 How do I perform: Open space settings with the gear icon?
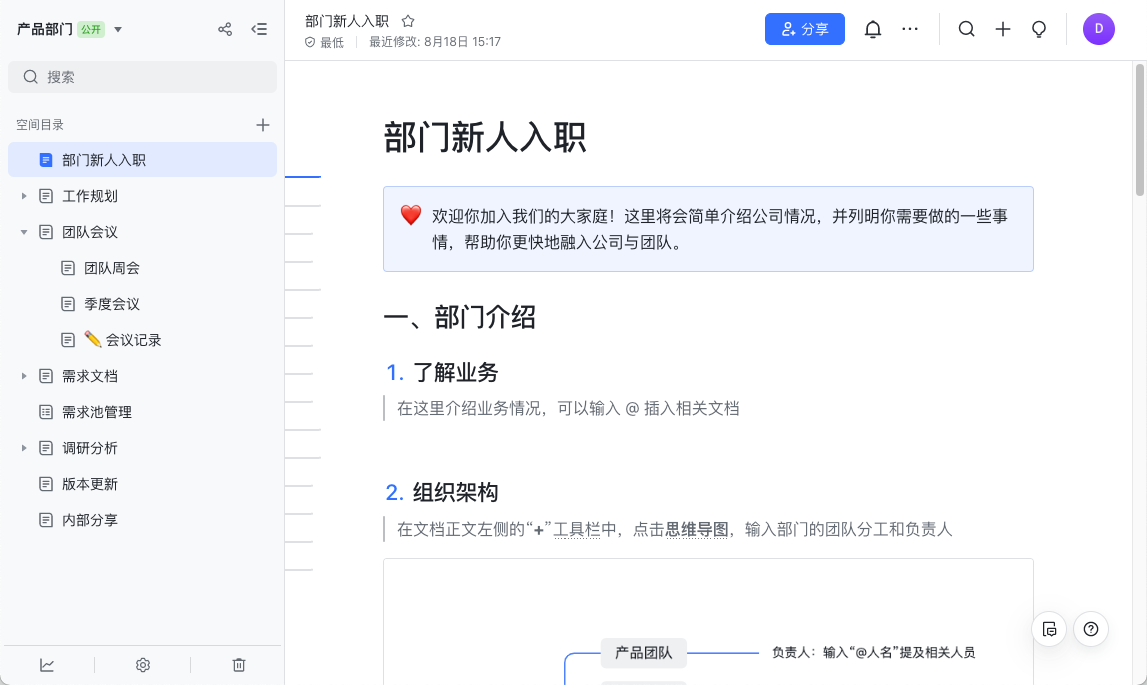[142, 664]
